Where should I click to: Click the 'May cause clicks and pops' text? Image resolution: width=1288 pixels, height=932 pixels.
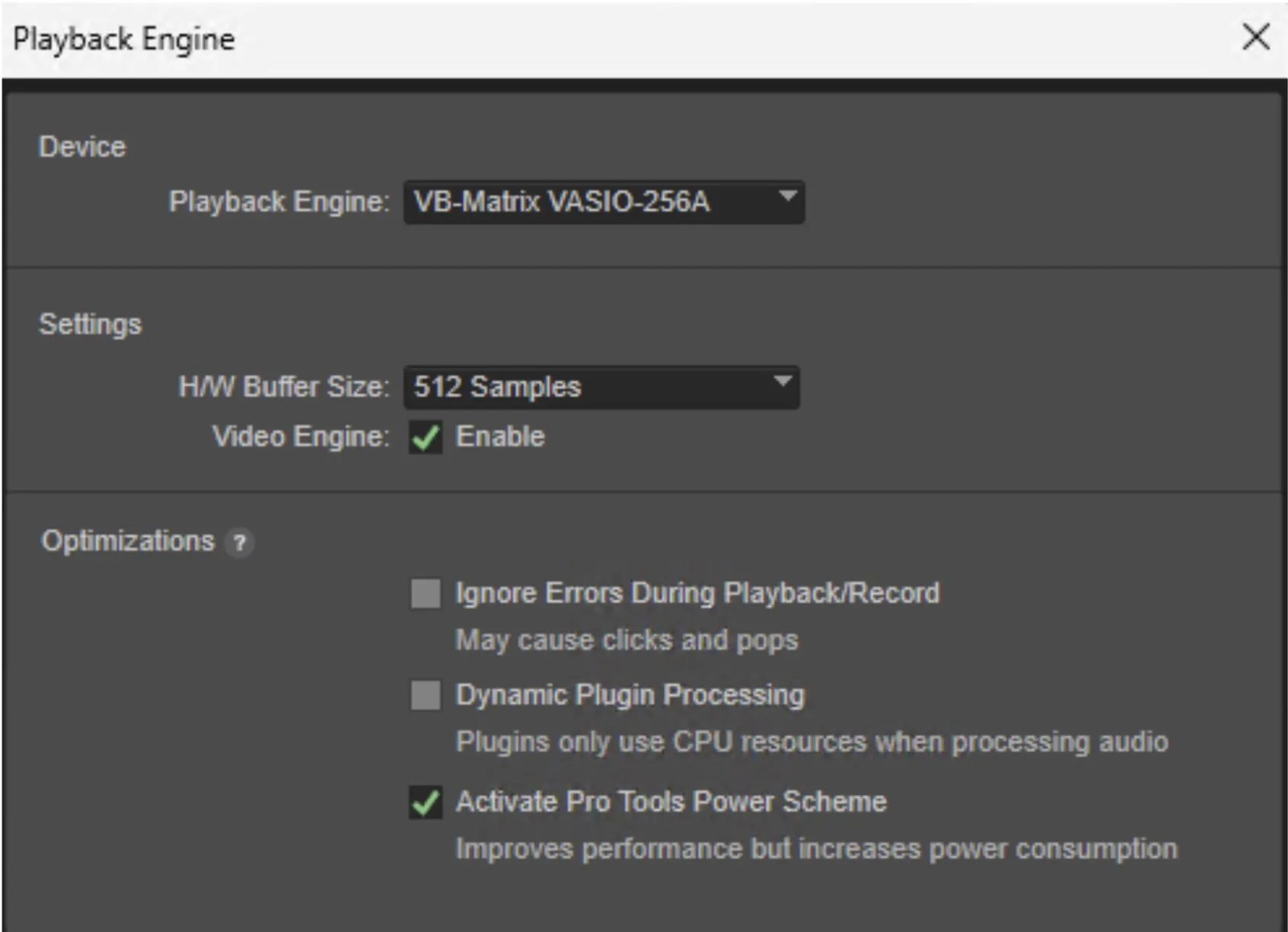click(626, 640)
